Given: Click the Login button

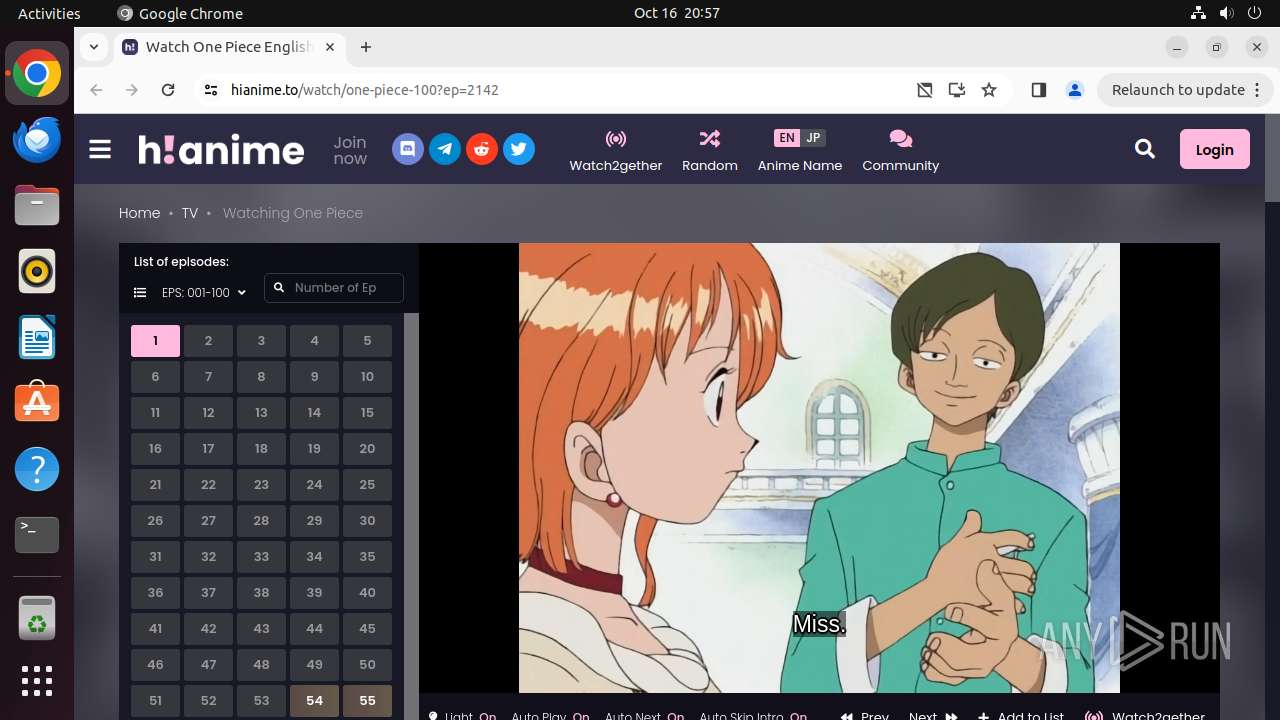Looking at the screenshot, I should (1215, 150).
